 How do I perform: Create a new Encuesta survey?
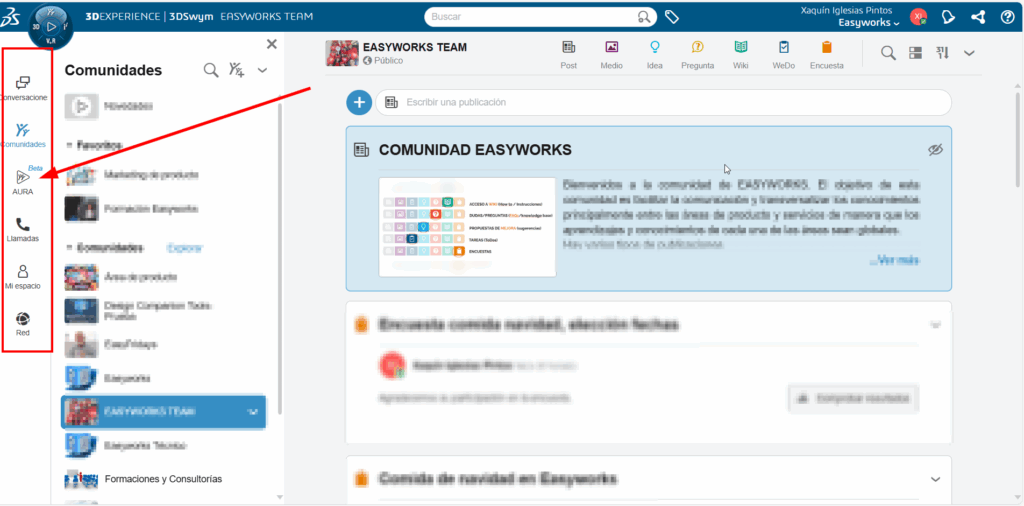tap(827, 54)
